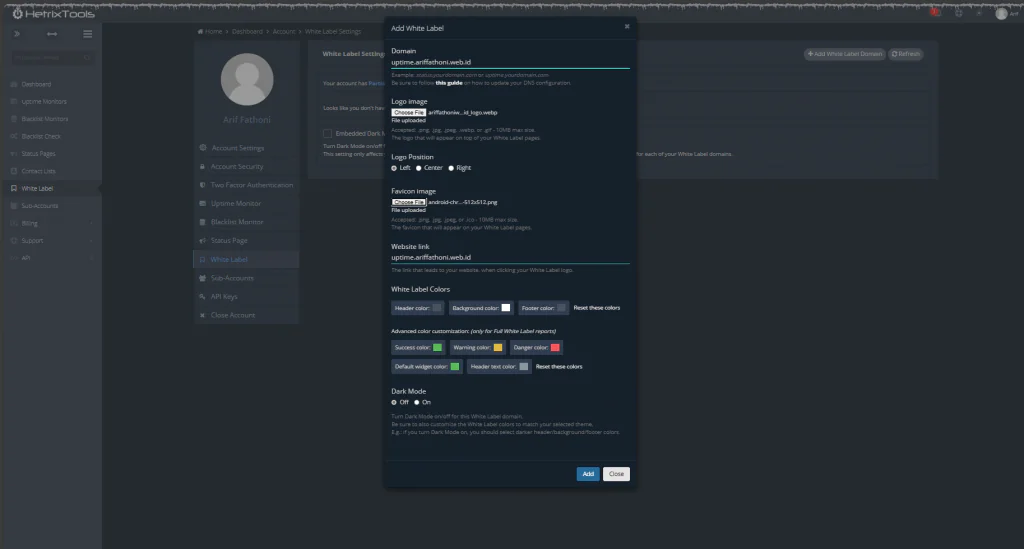This screenshot has height=549, width=1024.
Task: Go to Account in breadcrumb
Action: pos(283,31)
